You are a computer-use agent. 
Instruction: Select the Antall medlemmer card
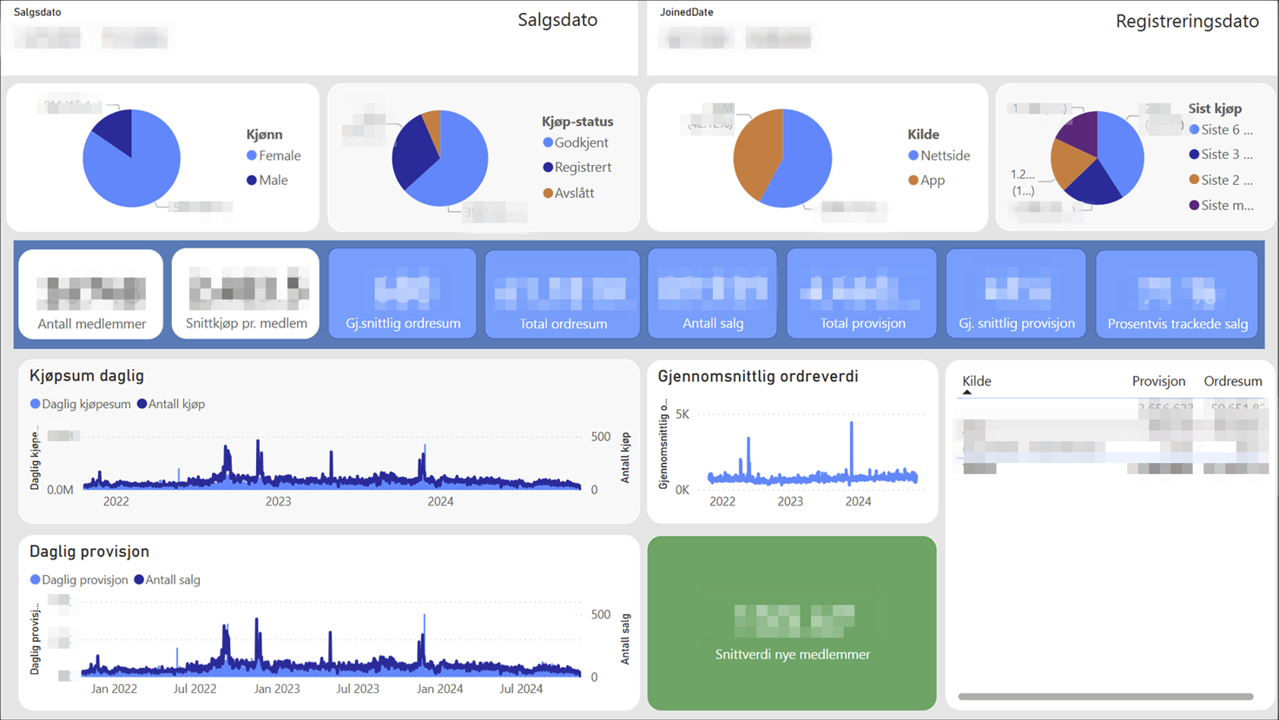[x=91, y=293]
